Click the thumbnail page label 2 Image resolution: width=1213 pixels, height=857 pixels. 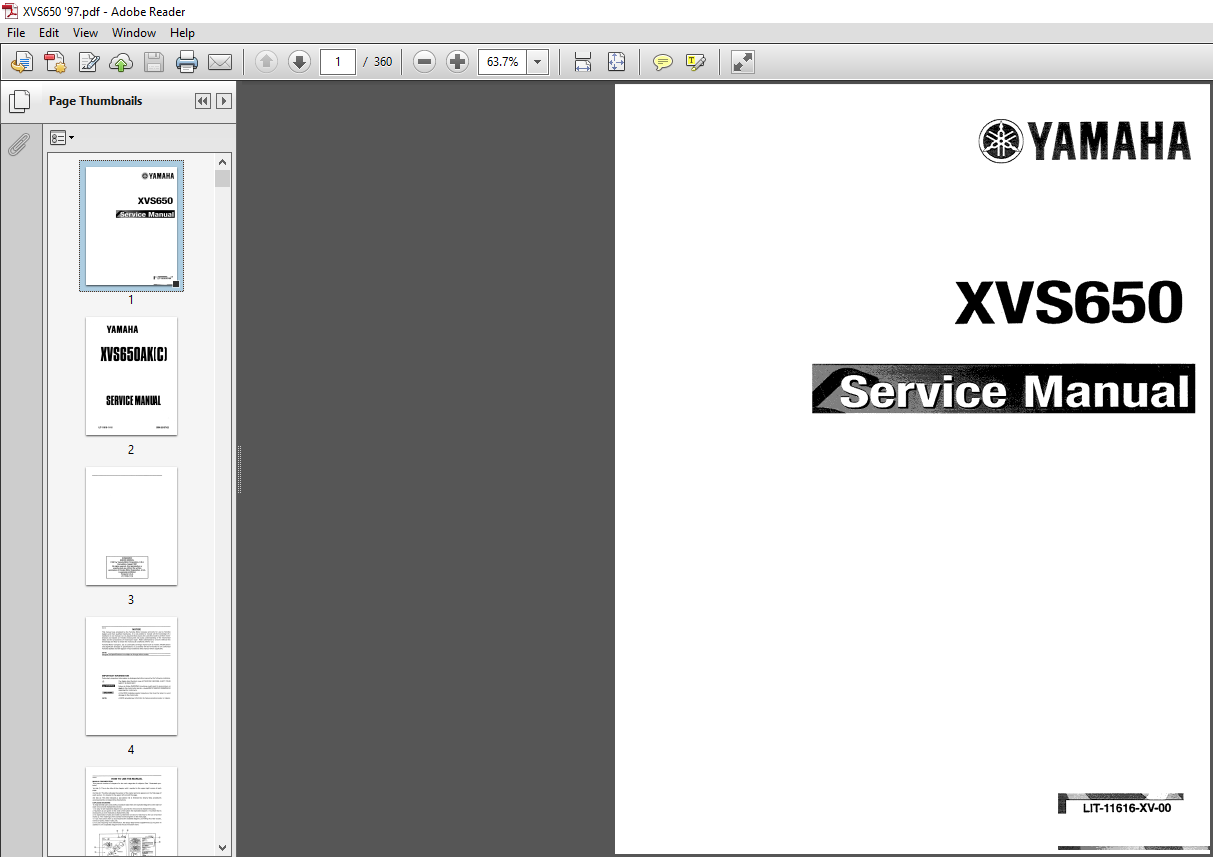tap(131, 450)
